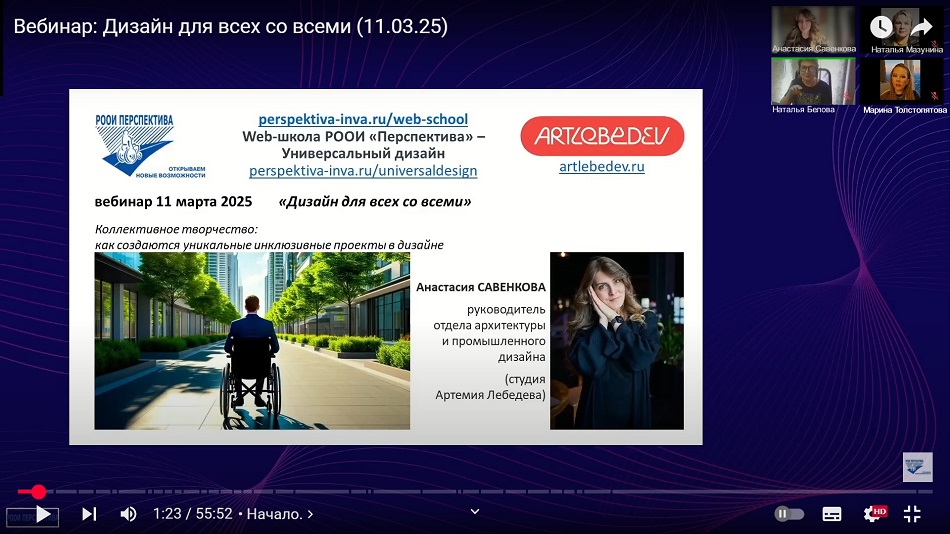Toggle subtitles on the video
950x534 pixels.
(832, 514)
